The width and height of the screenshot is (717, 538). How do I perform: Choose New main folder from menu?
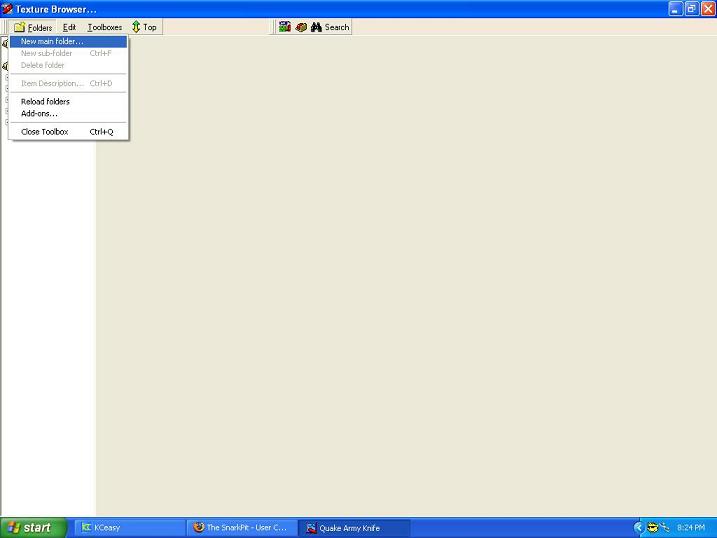click(52, 42)
